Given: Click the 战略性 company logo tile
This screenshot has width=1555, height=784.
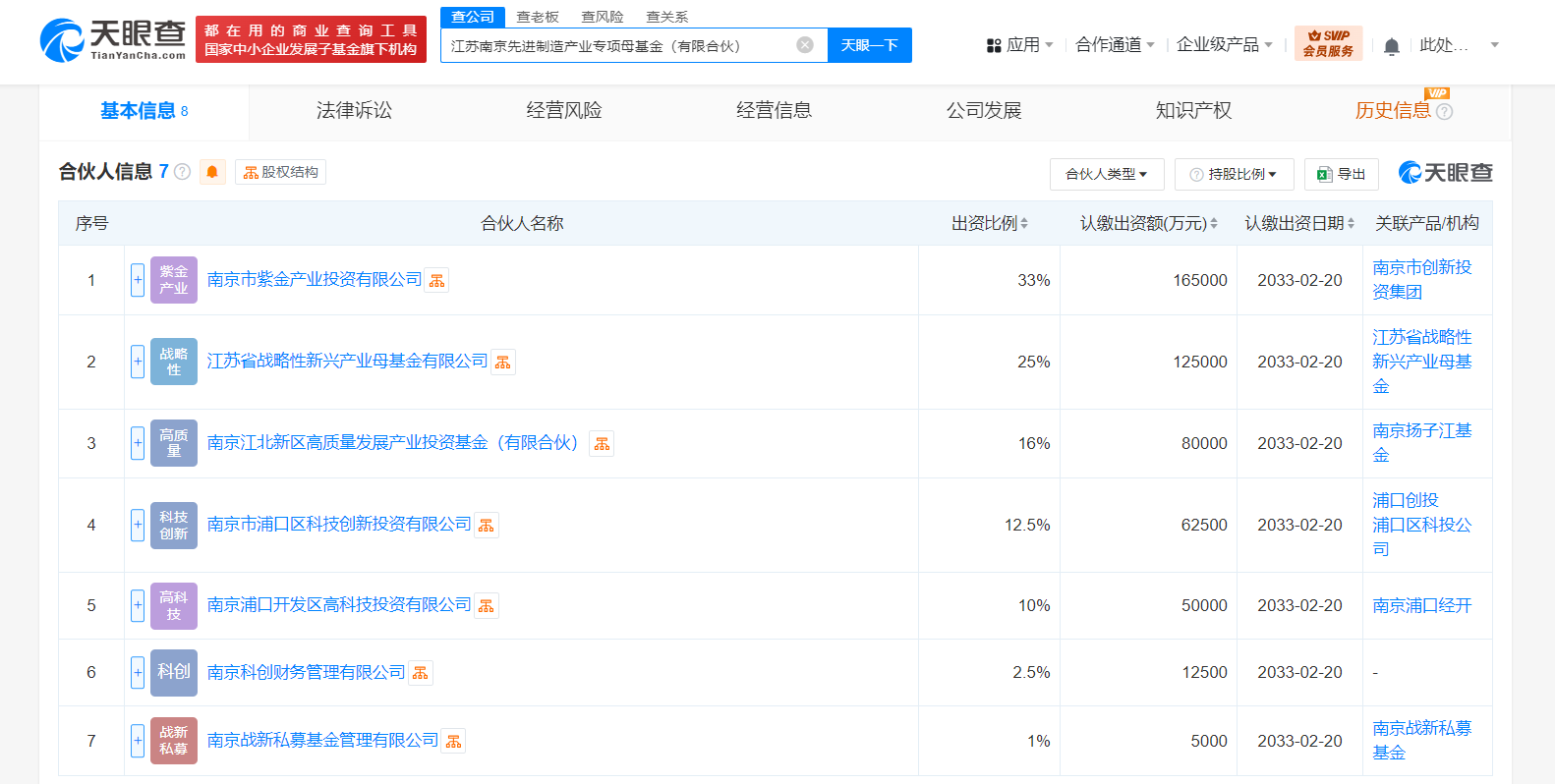Looking at the screenshot, I should coord(174,362).
